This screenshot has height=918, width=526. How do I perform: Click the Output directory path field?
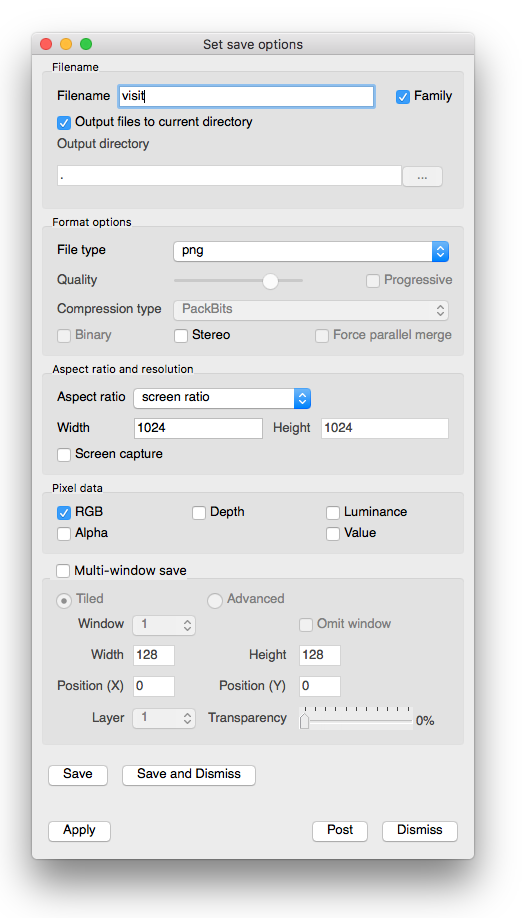[x=229, y=176]
